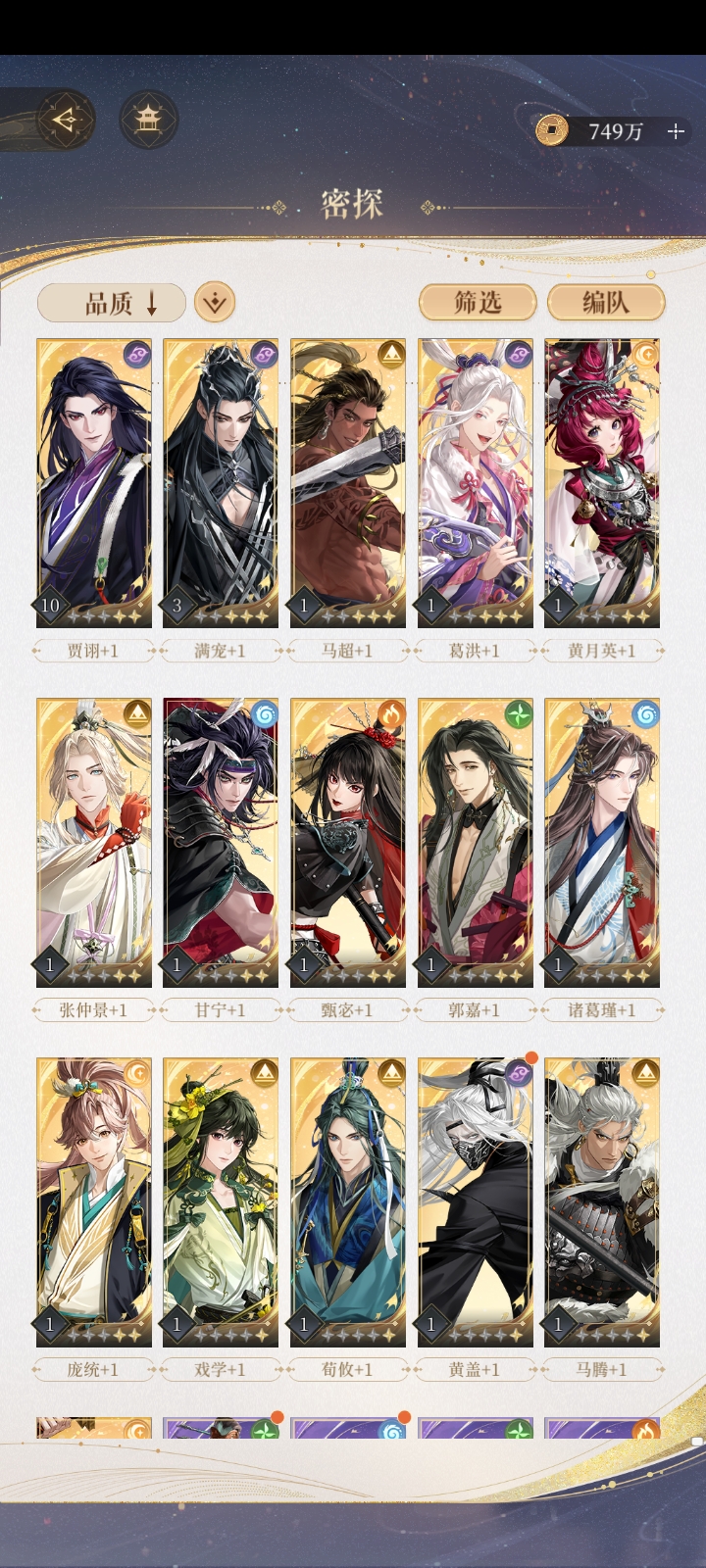Open the 筛选 filter panel
Screen dimensions: 706x1568
[478, 303]
